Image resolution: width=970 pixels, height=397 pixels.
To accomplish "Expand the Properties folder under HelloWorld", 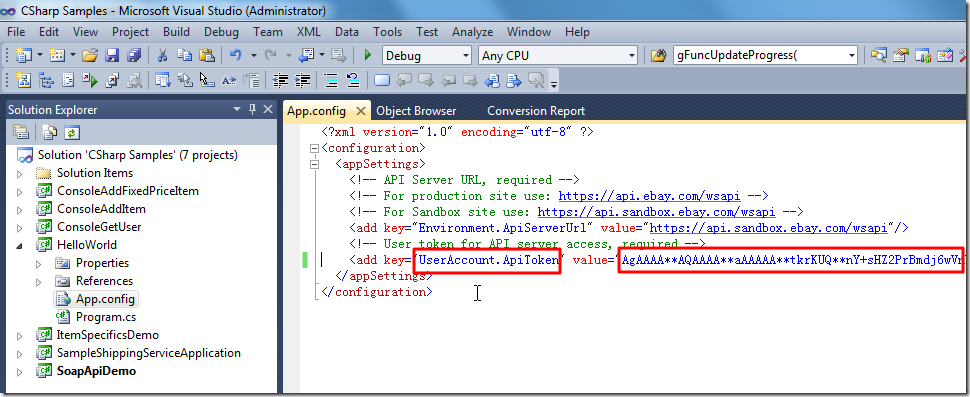I will click(39, 263).
